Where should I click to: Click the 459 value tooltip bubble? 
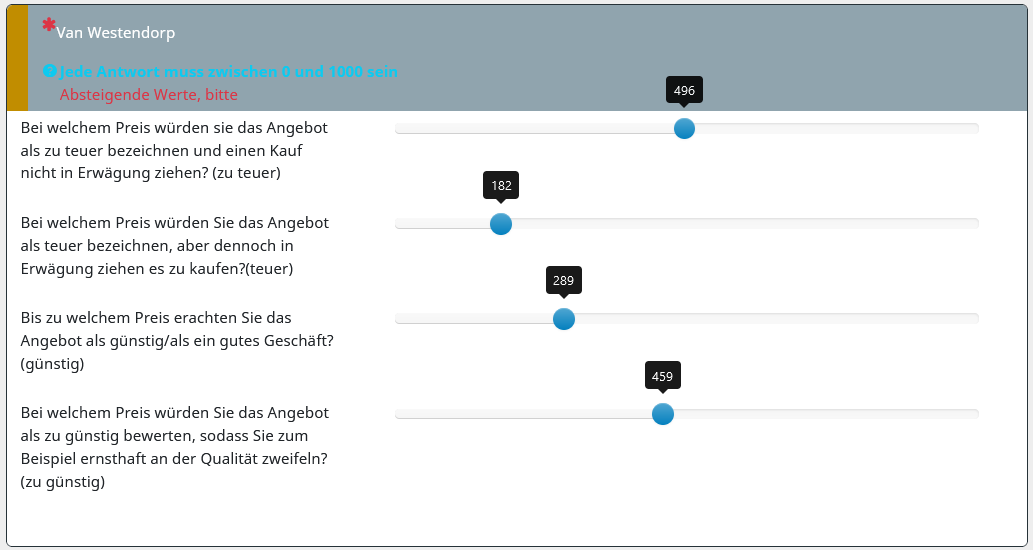pos(662,376)
